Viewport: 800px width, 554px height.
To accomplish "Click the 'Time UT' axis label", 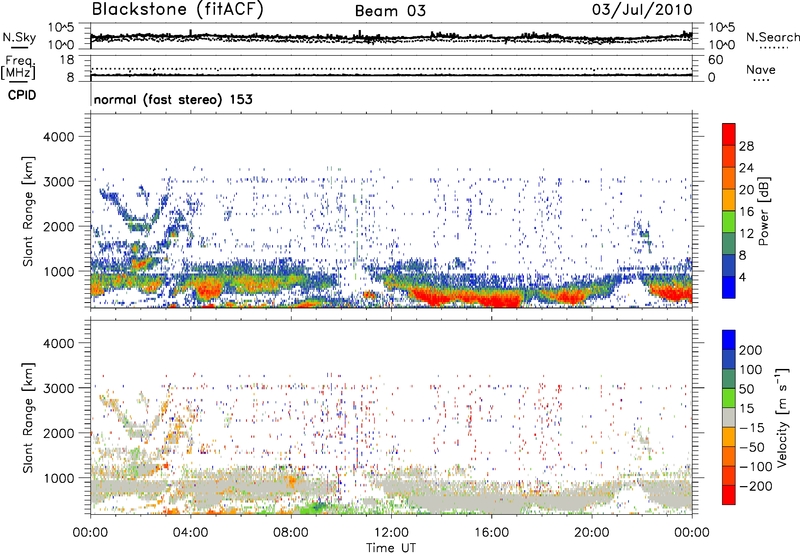I will coord(391,547).
